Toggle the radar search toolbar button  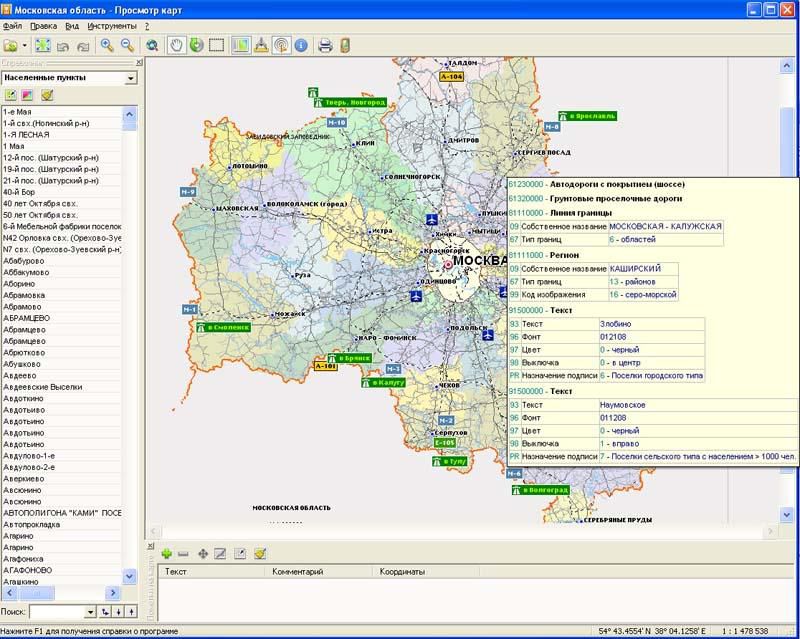(281, 45)
